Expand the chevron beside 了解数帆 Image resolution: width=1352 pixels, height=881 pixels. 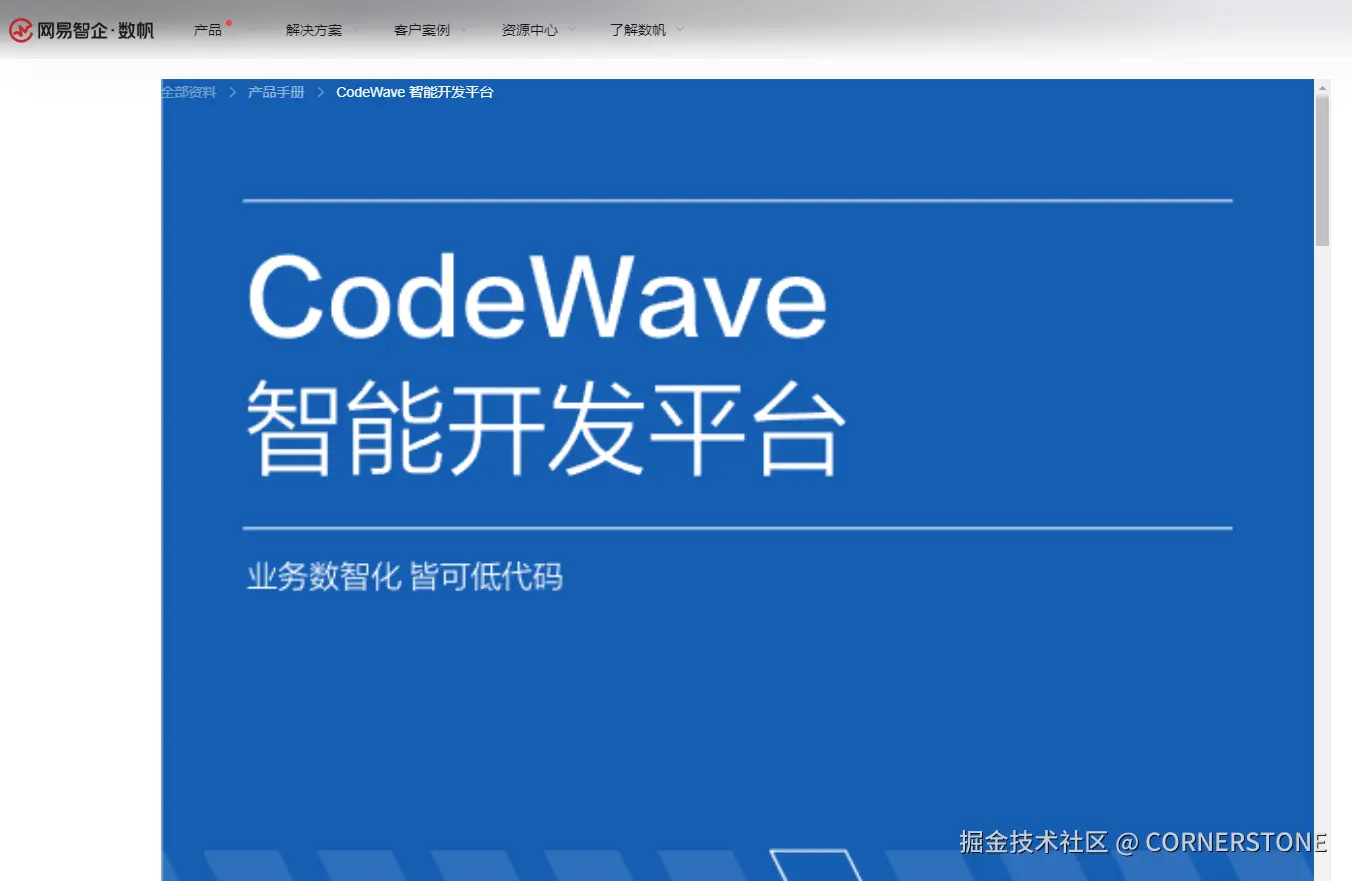[x=680, y=29]
